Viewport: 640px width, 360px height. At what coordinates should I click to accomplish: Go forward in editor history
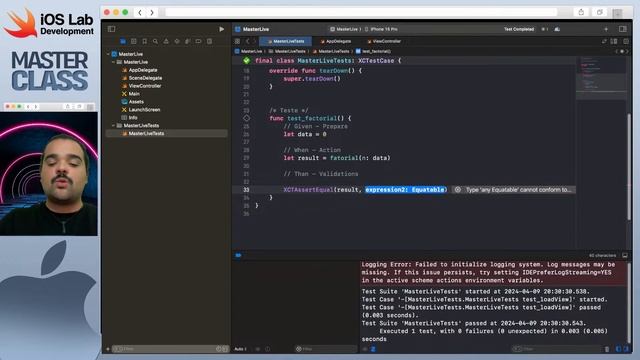(254, 41)
